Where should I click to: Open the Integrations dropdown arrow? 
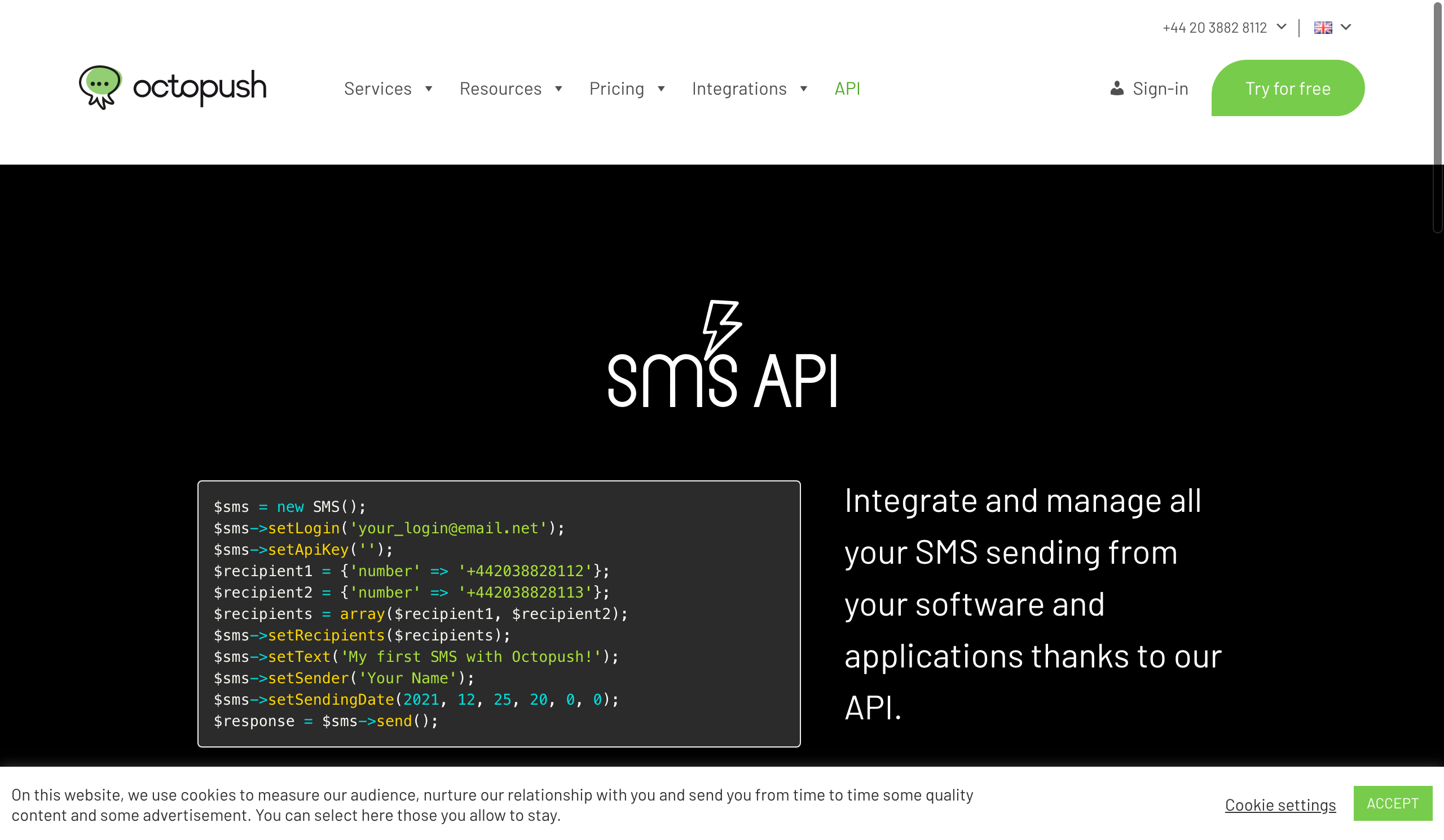coord(804,89)
